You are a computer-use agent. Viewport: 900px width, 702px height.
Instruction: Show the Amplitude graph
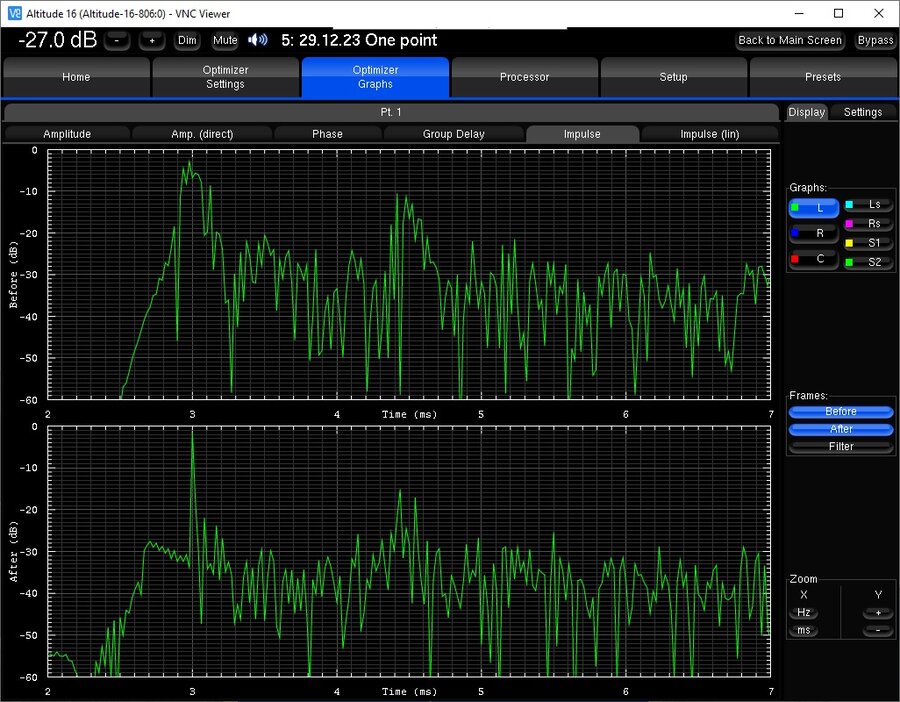(x=67, y=134)
